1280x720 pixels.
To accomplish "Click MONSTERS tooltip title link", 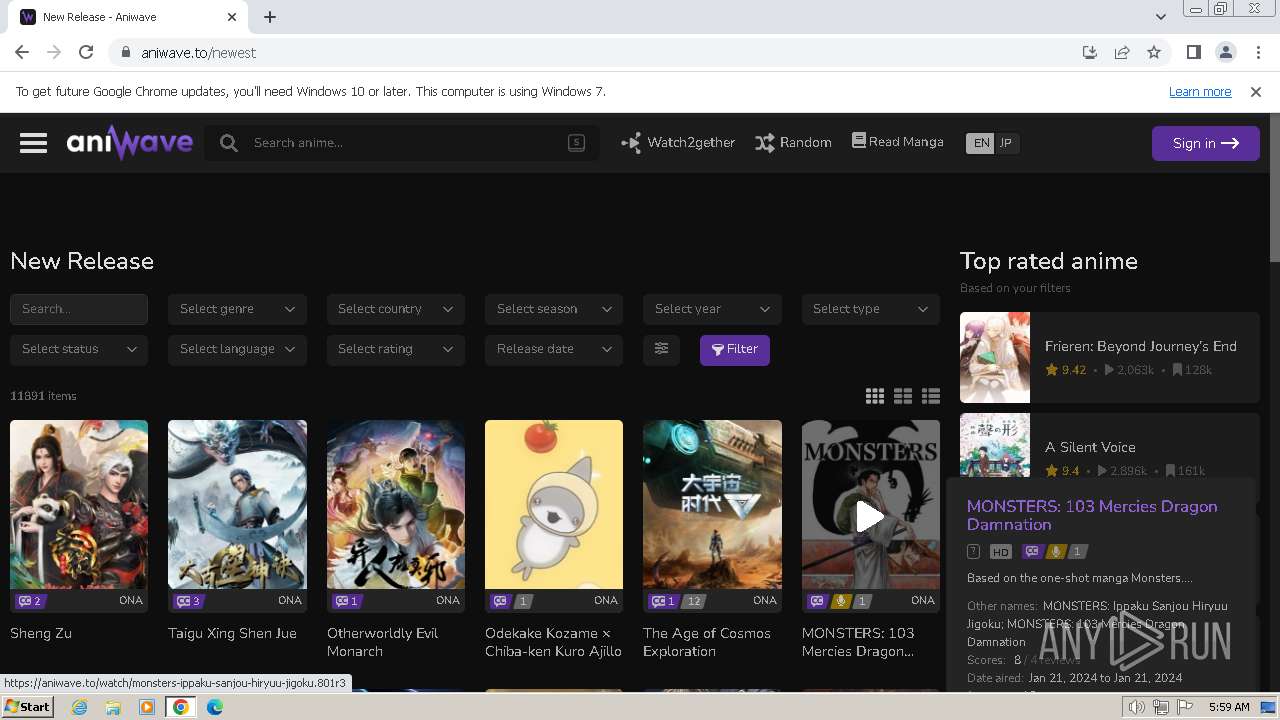I will [1092, 515].
